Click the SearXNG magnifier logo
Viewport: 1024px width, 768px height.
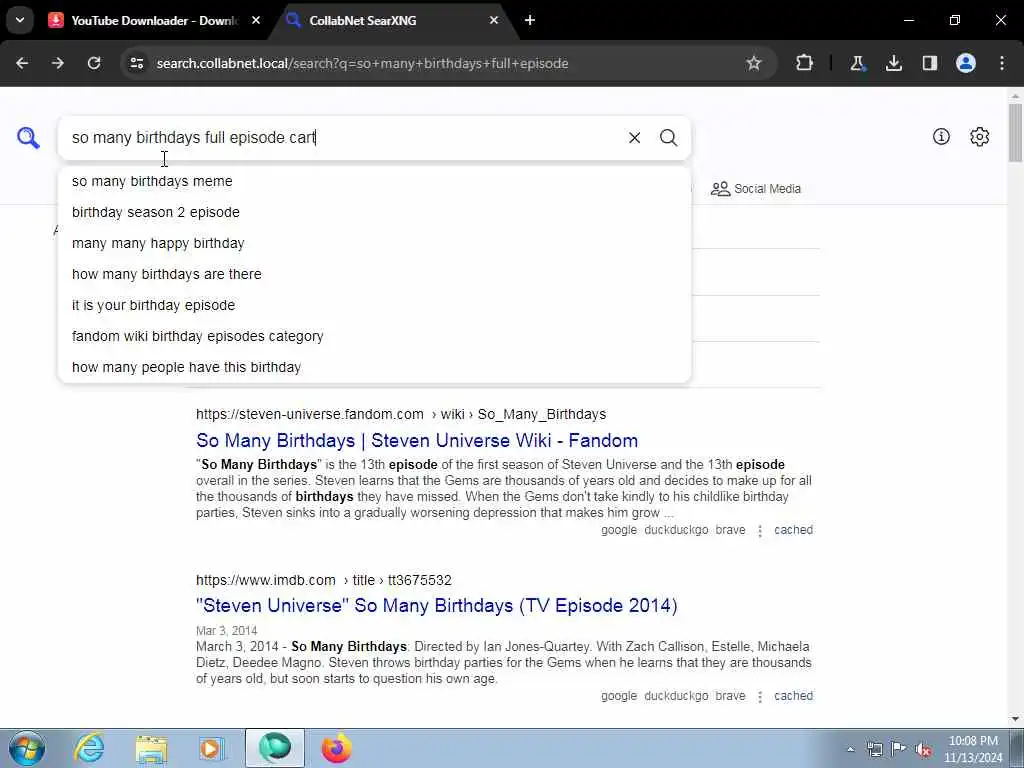pos(28,138)
